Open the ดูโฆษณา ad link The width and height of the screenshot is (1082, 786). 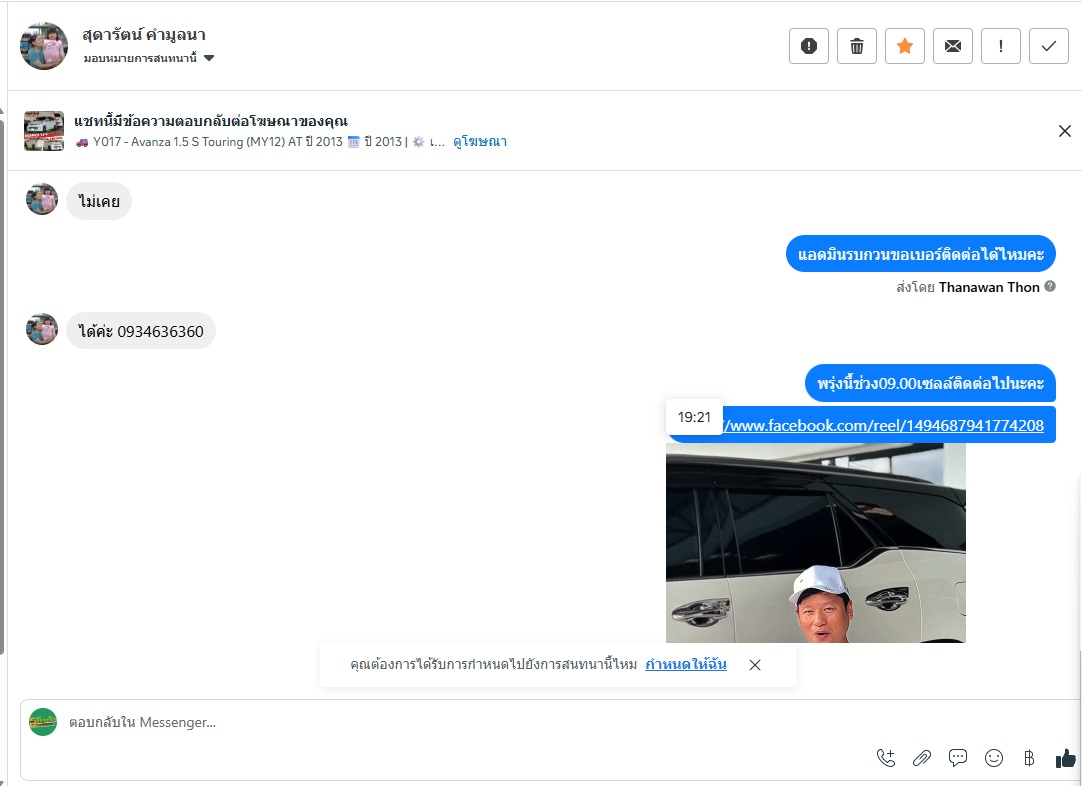pos(480,141)
